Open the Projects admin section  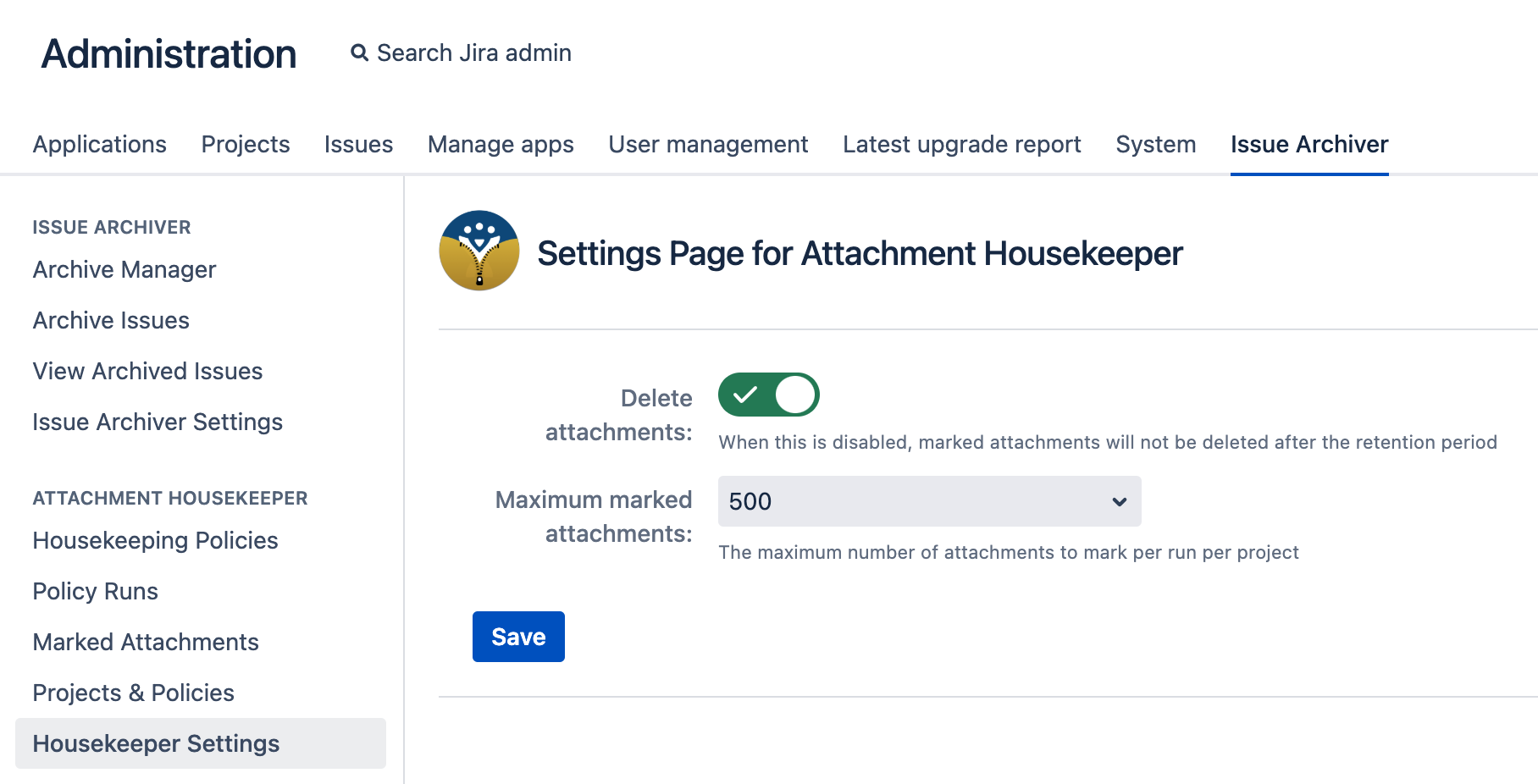pos(245,144)
